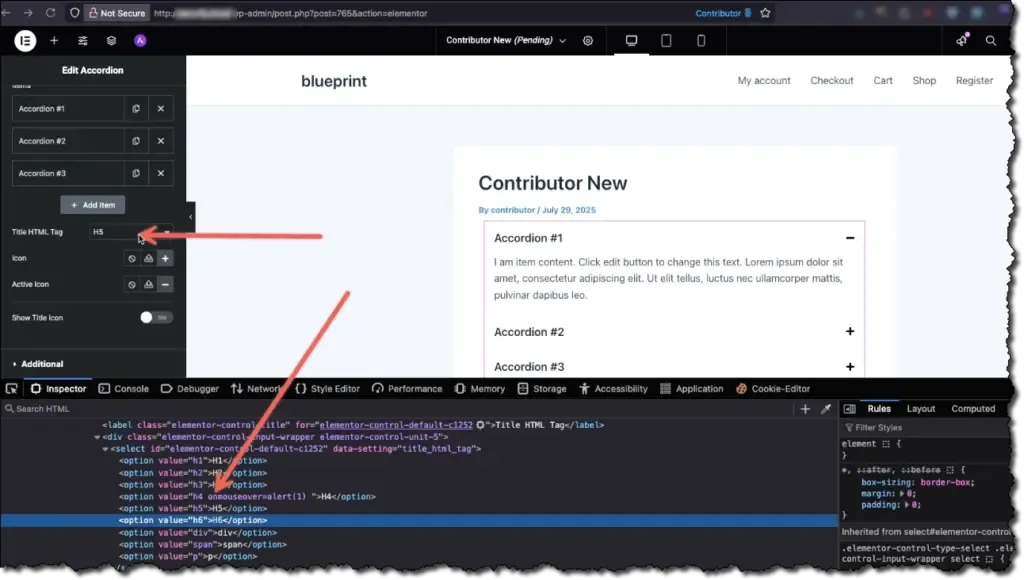
Task: Switch to mobile preview mode
Action: point(701,40)
